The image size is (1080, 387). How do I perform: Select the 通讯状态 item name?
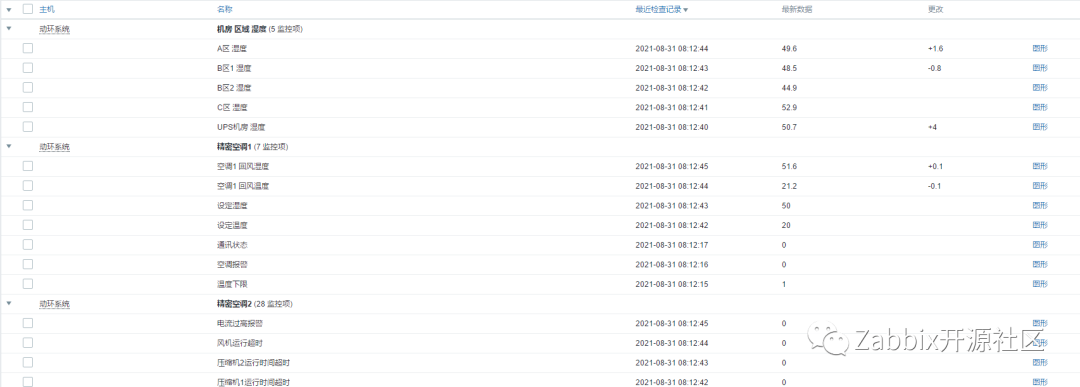point(232,245)
